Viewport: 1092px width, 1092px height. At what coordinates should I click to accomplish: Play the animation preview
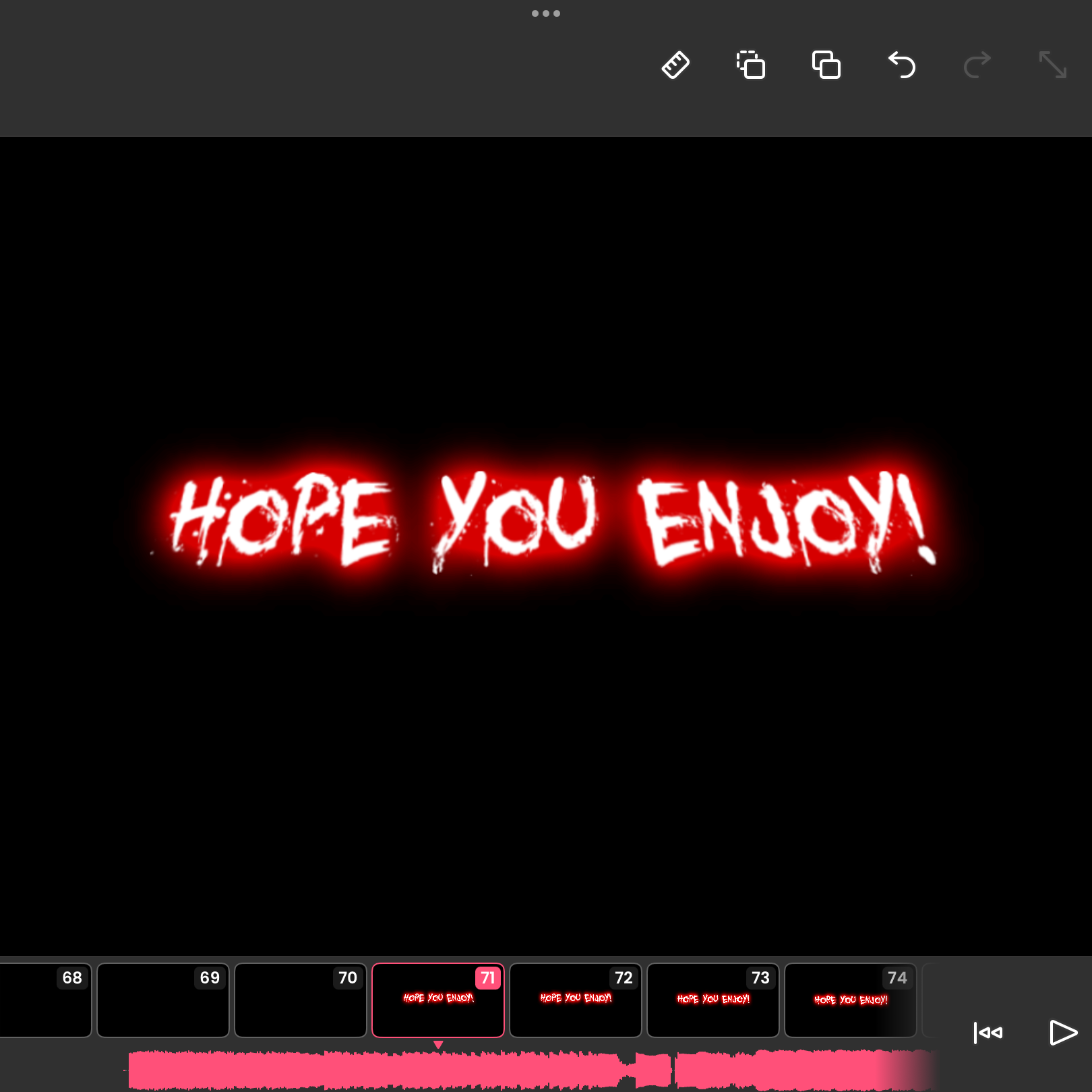click(x=1063, y=1033)
